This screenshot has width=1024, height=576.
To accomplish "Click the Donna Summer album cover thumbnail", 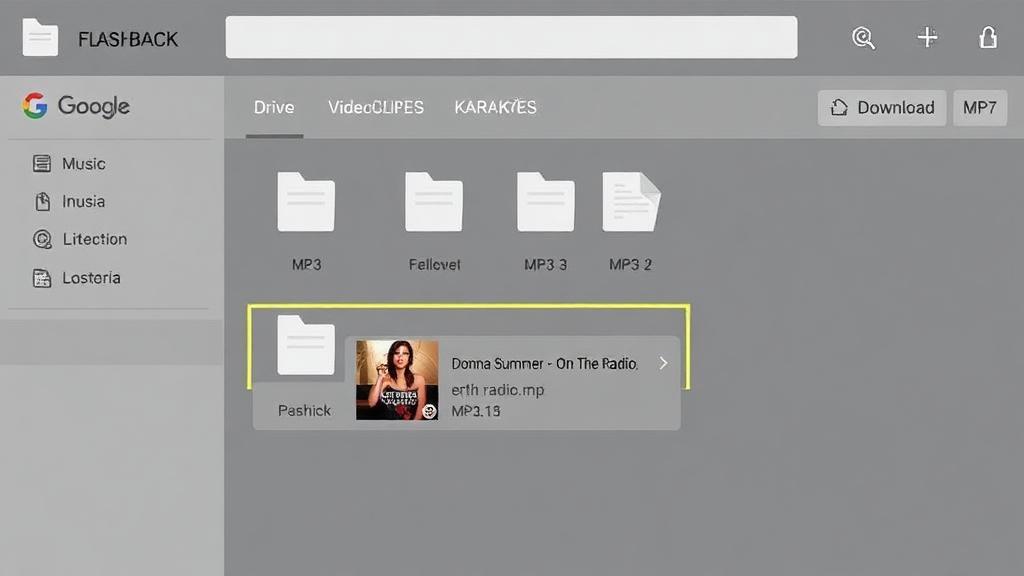I will tap(397, 380).
